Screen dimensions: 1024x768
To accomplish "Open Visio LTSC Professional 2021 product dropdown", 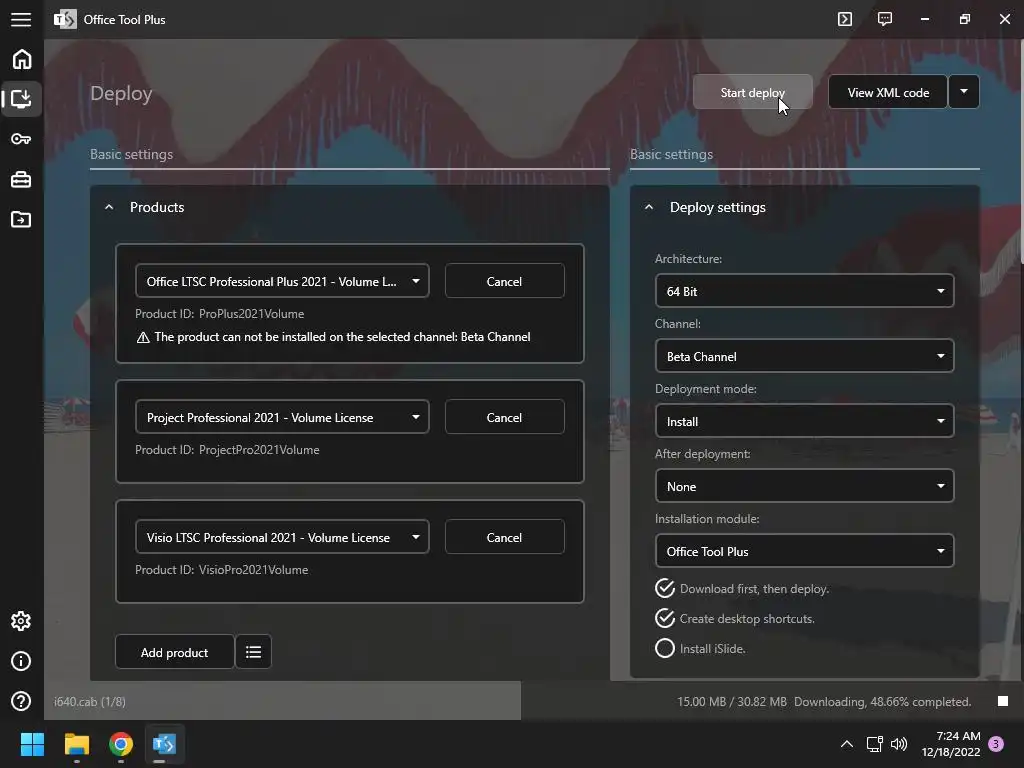I will [x=282, y=537].
